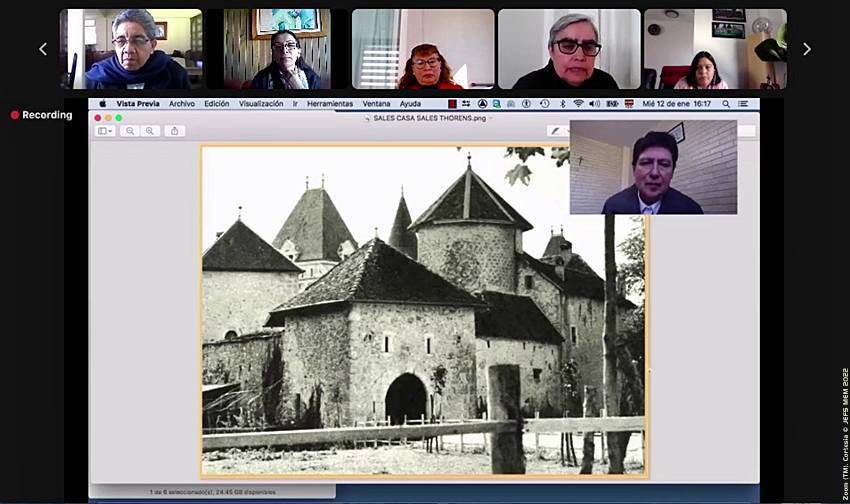Click the speaker's floating video thumbnail
This screenshot has width=850, height=504.
click(653, 167)
